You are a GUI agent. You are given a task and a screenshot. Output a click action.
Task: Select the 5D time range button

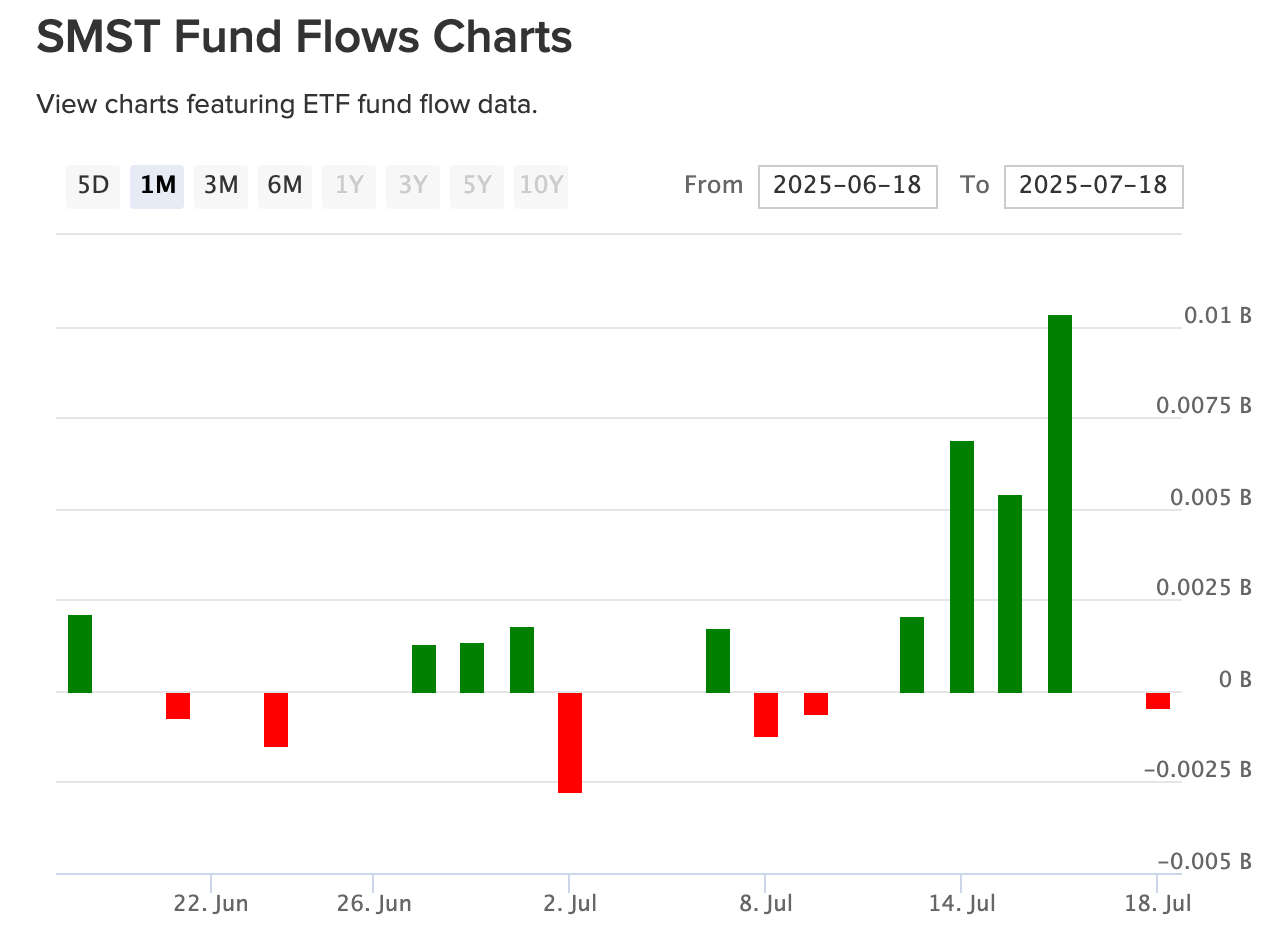pos(93,186)
